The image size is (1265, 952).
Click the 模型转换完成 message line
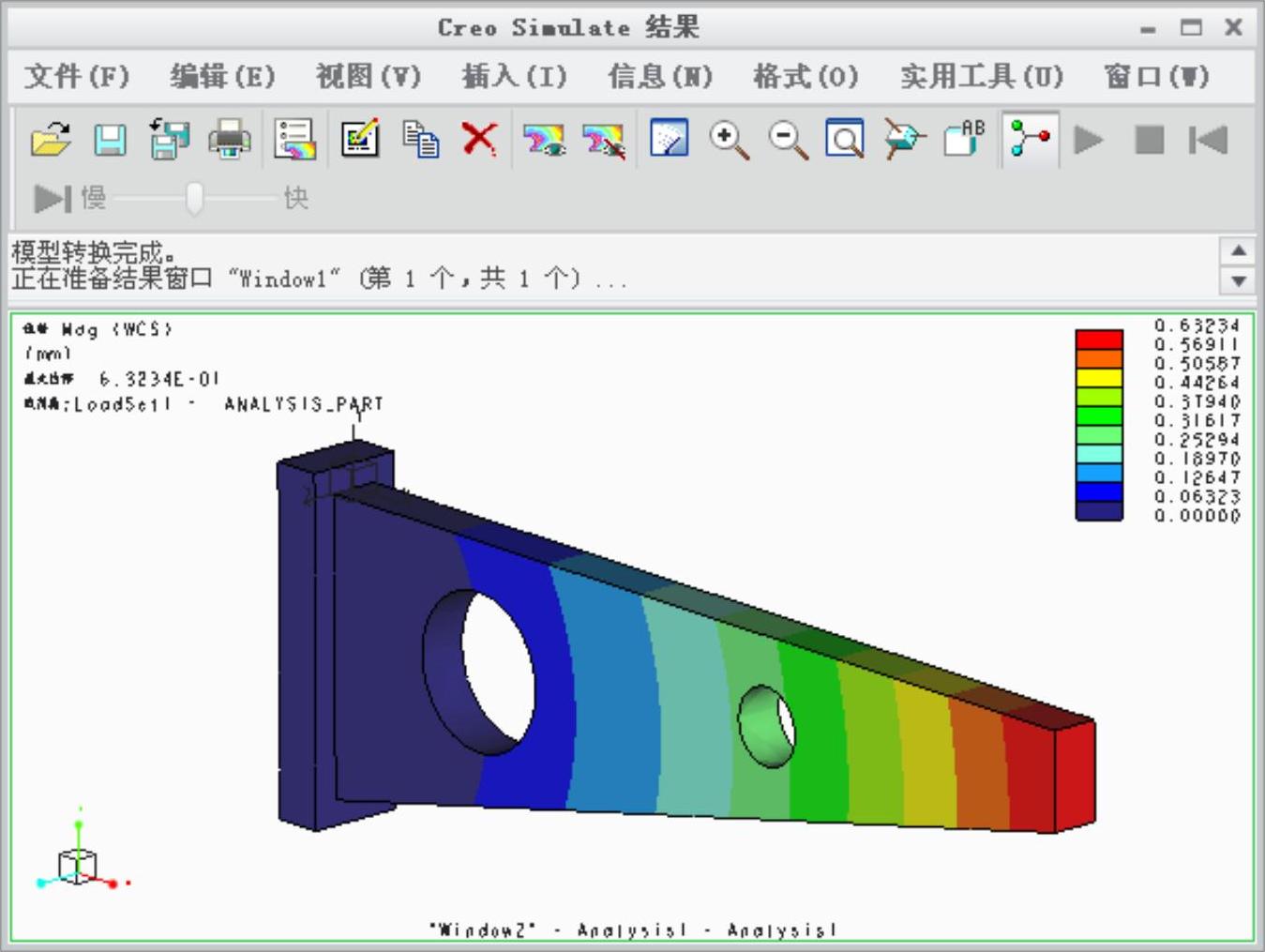click(93, 251)
